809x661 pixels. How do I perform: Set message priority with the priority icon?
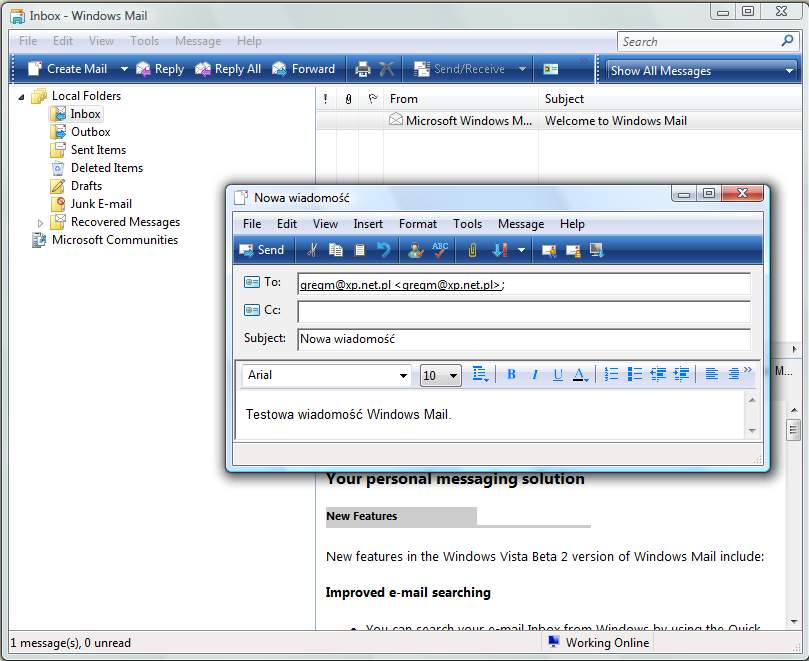(x=500, y=250)
